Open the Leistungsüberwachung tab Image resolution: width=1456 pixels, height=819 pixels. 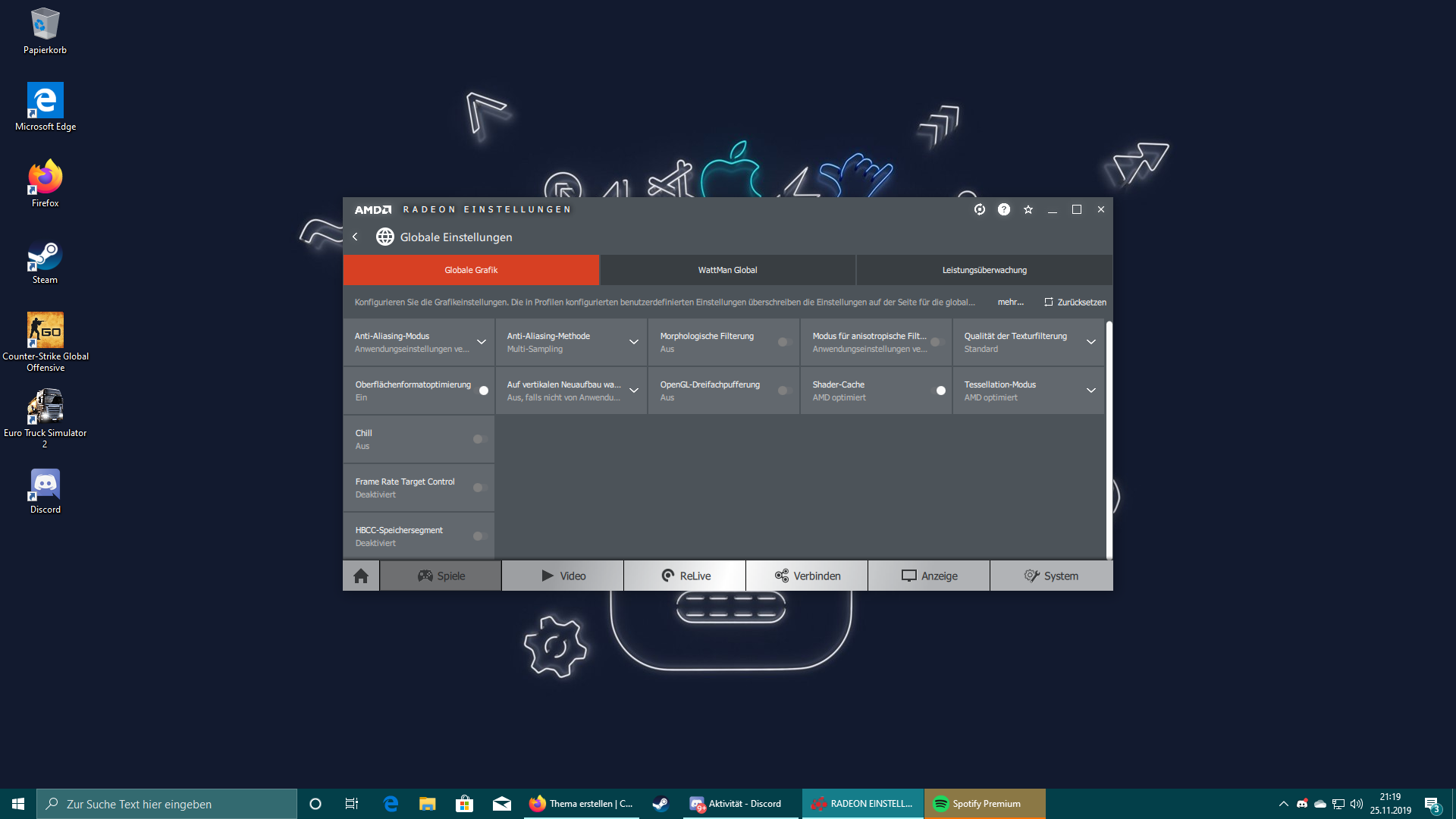tap(984, 270)
